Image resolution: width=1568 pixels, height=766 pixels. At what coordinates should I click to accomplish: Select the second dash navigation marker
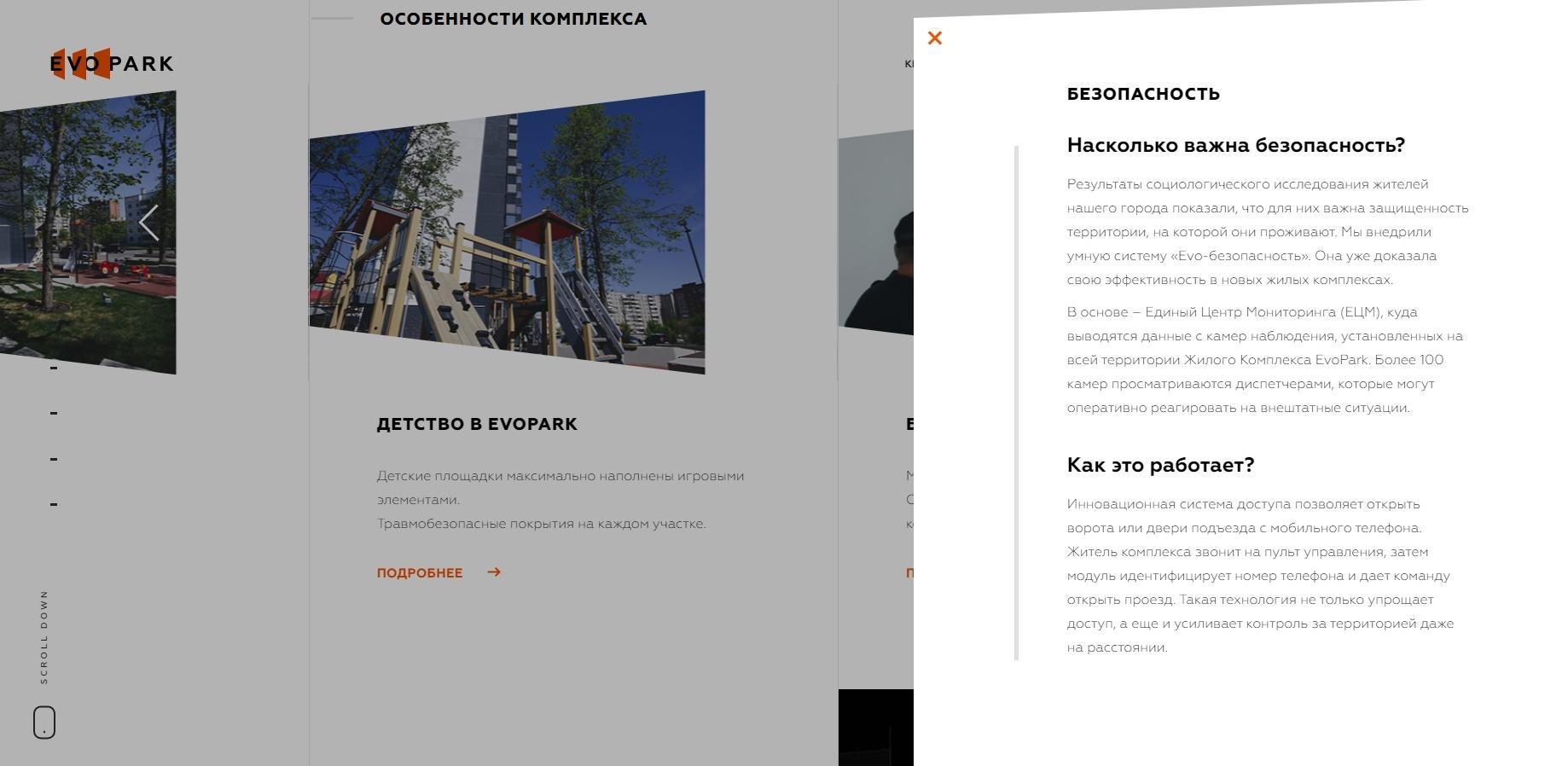54,413
